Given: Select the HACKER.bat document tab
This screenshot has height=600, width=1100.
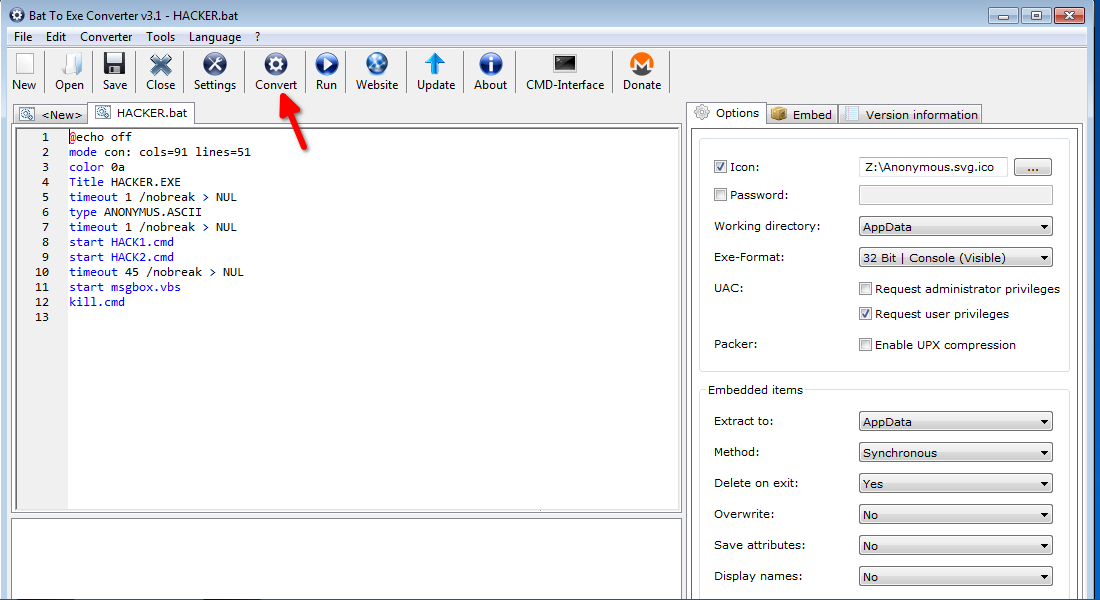Looking at the screenshot, I should 142,113.
